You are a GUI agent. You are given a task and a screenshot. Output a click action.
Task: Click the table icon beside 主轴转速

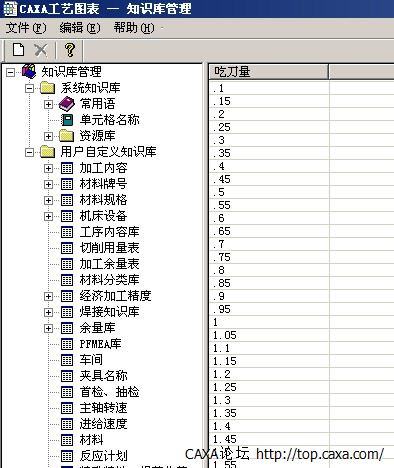pyautogui.click(x=67, y=408)
